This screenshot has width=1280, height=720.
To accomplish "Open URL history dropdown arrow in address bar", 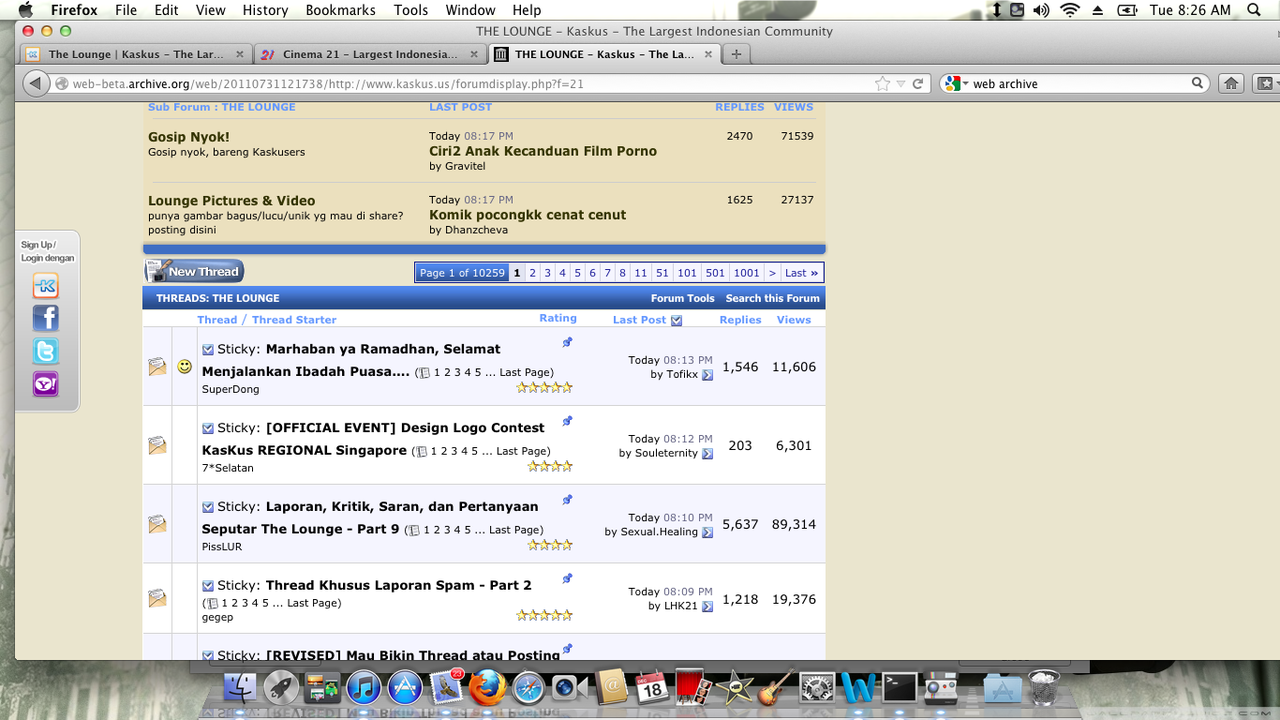I will click(x=901, y=84).
